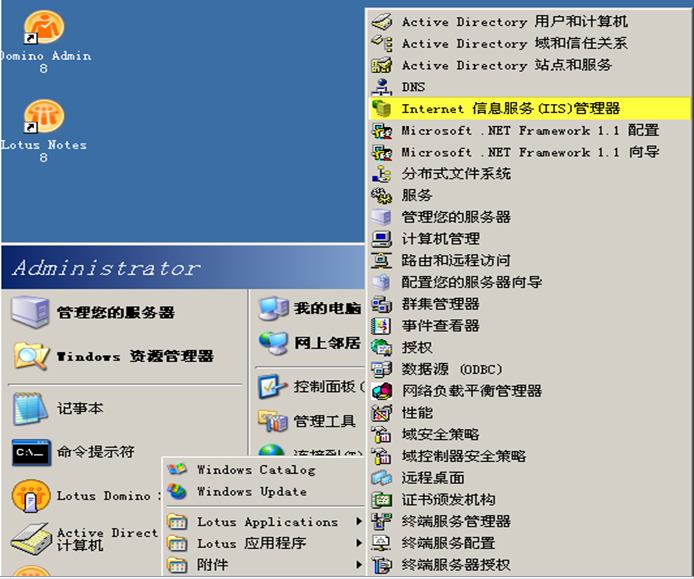Click the Active Directory 域和信任关系 icon
Viewport: 694px width, 579px height.
coord(382,43)
